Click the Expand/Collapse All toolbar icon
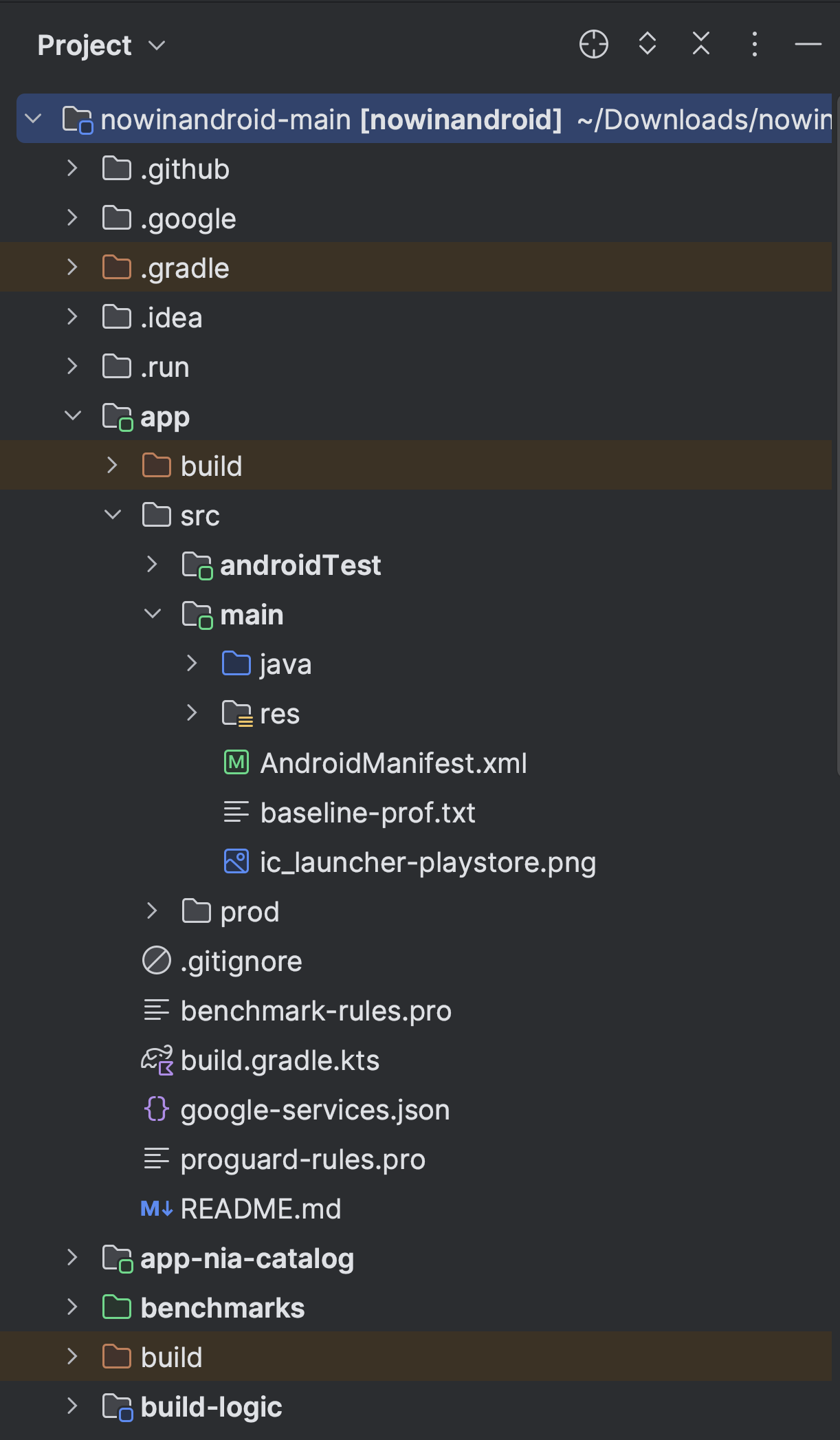 [x=647, y=44]
